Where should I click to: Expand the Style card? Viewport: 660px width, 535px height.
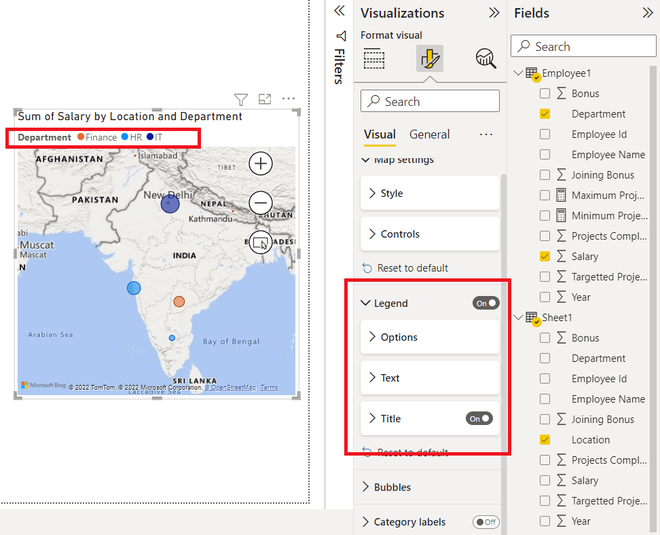(430, 193)
